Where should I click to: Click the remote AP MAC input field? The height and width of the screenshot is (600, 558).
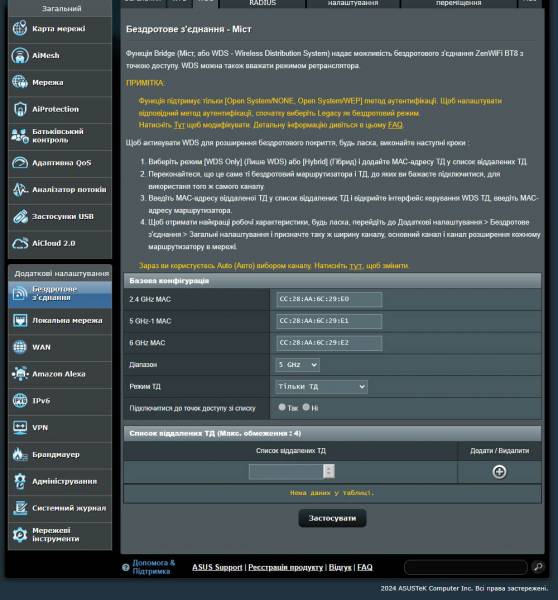(286, 471)
